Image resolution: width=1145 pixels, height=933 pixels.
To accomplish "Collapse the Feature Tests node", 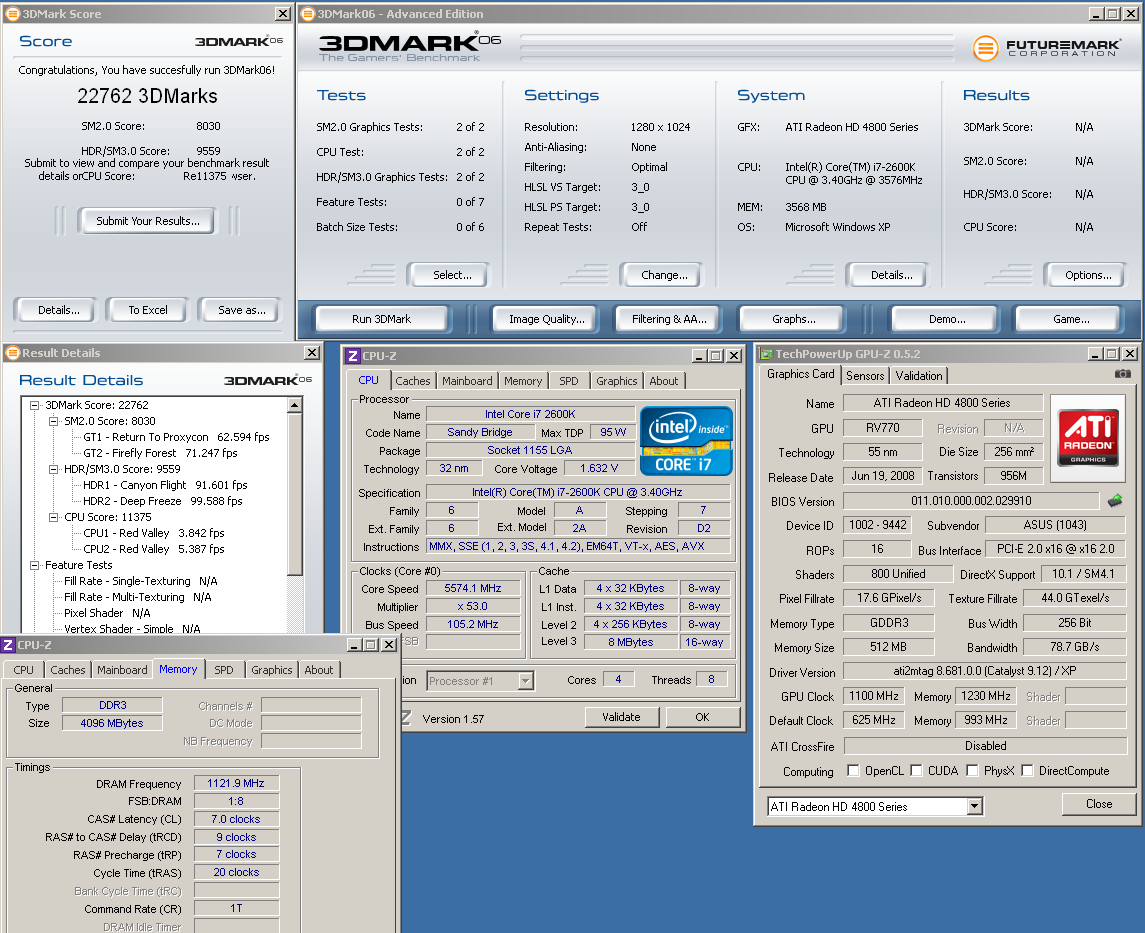I will 34,565.
